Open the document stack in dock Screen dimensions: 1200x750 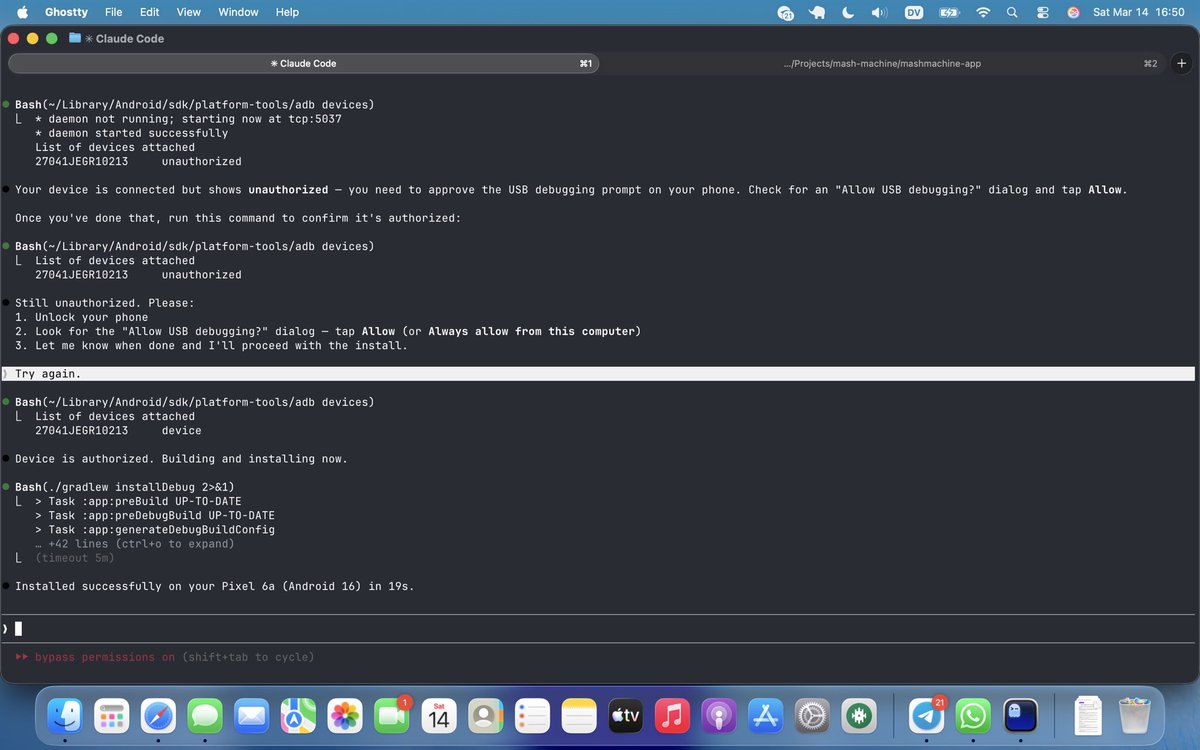[x=1088, y=715]
